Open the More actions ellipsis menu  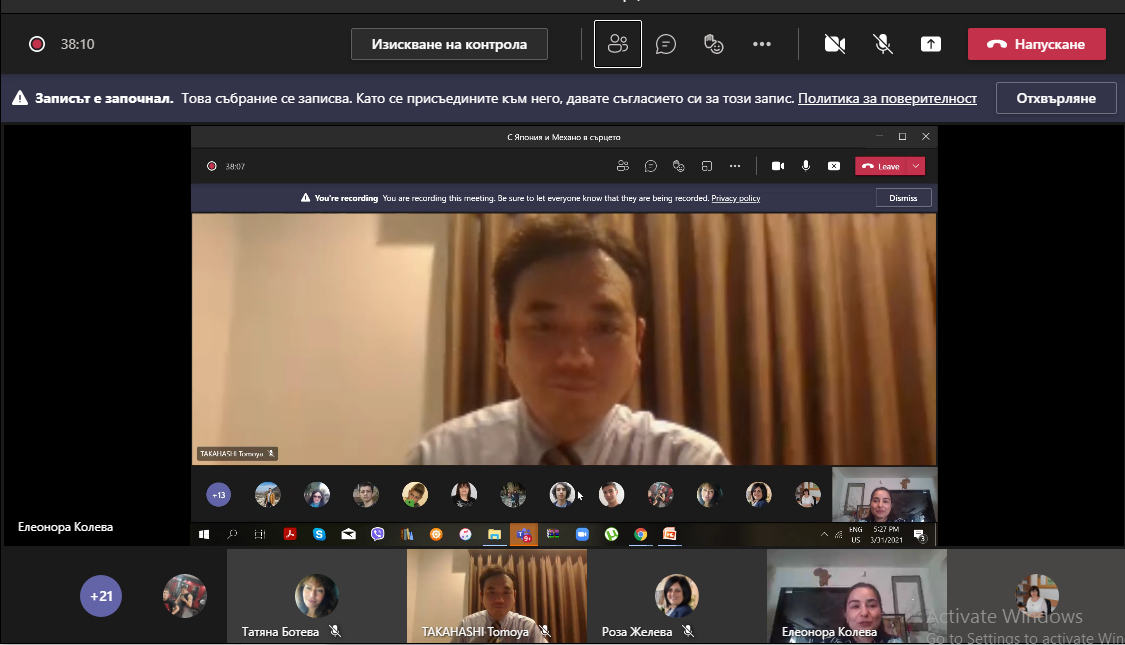click(762, 44)
